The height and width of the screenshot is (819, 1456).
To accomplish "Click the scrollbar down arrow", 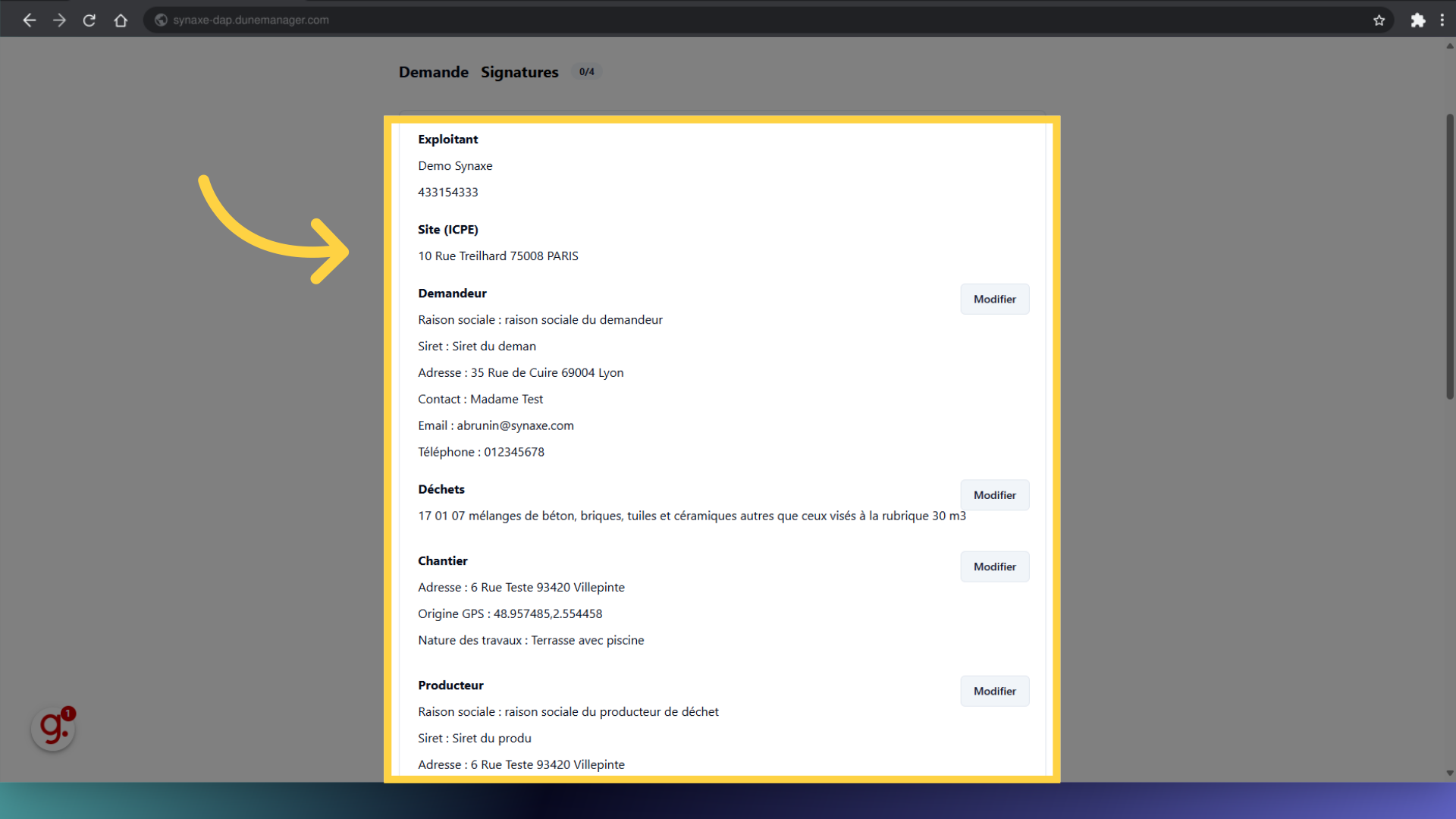I will (1449, 773).
